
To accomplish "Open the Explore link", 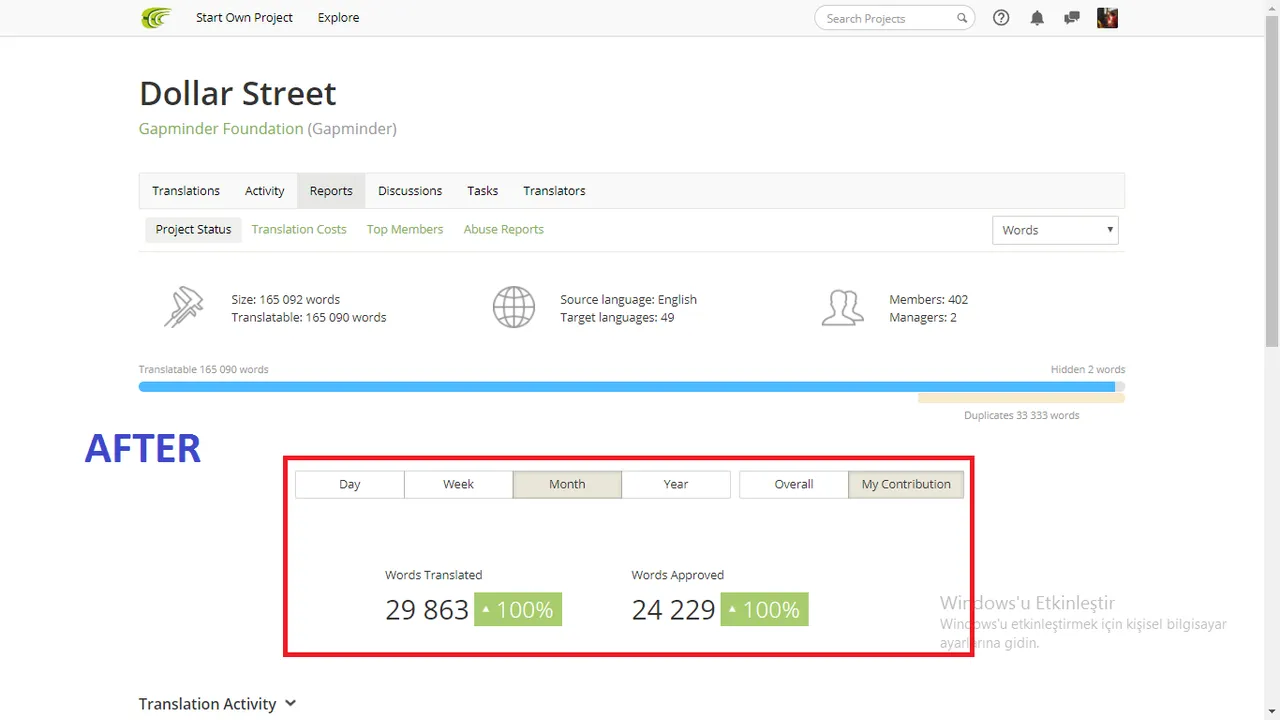I will pyautogui.click(x=338, y=17).
